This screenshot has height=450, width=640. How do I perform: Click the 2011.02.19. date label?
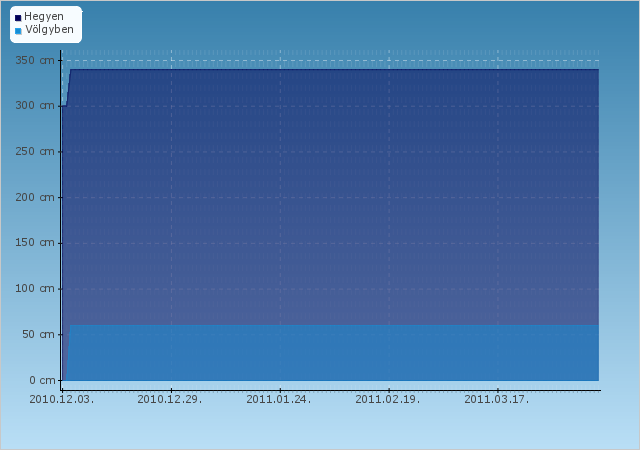click(388, 399)
